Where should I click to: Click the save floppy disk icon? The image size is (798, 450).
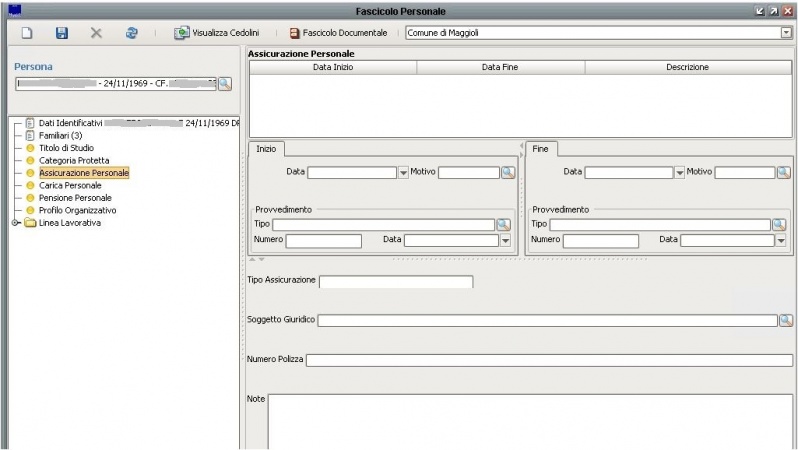(x=62, y=33)
